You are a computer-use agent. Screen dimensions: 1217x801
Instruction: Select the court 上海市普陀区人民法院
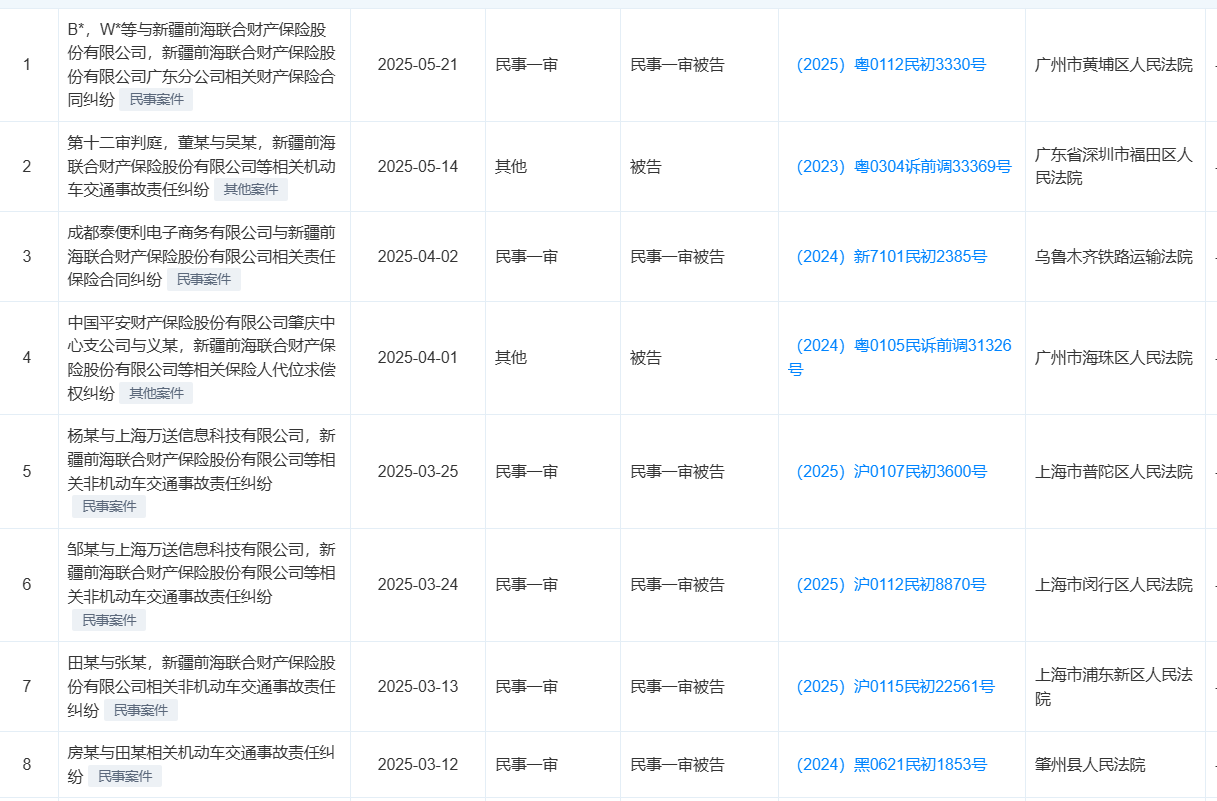pos(1114,471)
